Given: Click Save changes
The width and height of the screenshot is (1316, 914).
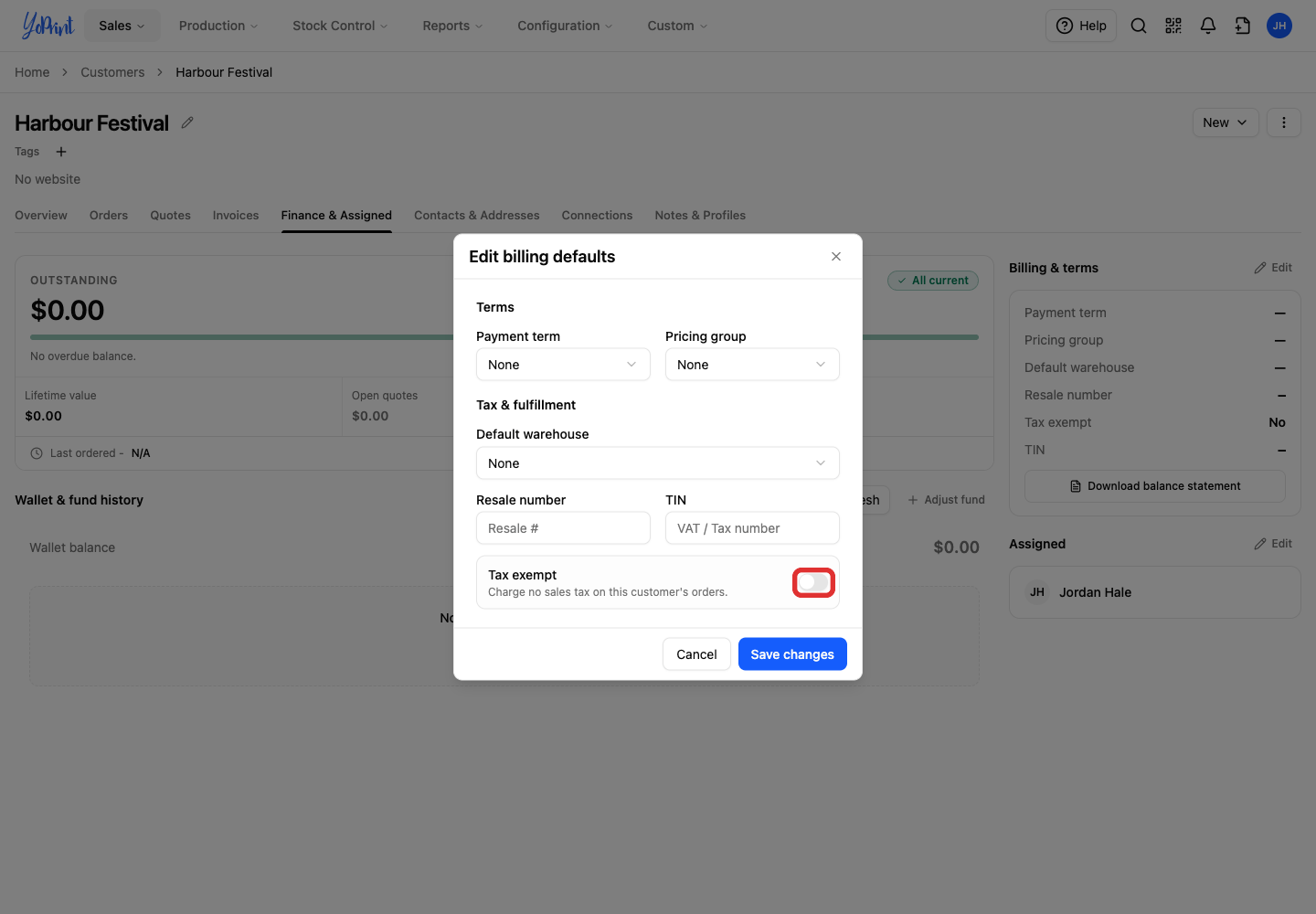Looking at the screenshot, I should tap(792, 654).
